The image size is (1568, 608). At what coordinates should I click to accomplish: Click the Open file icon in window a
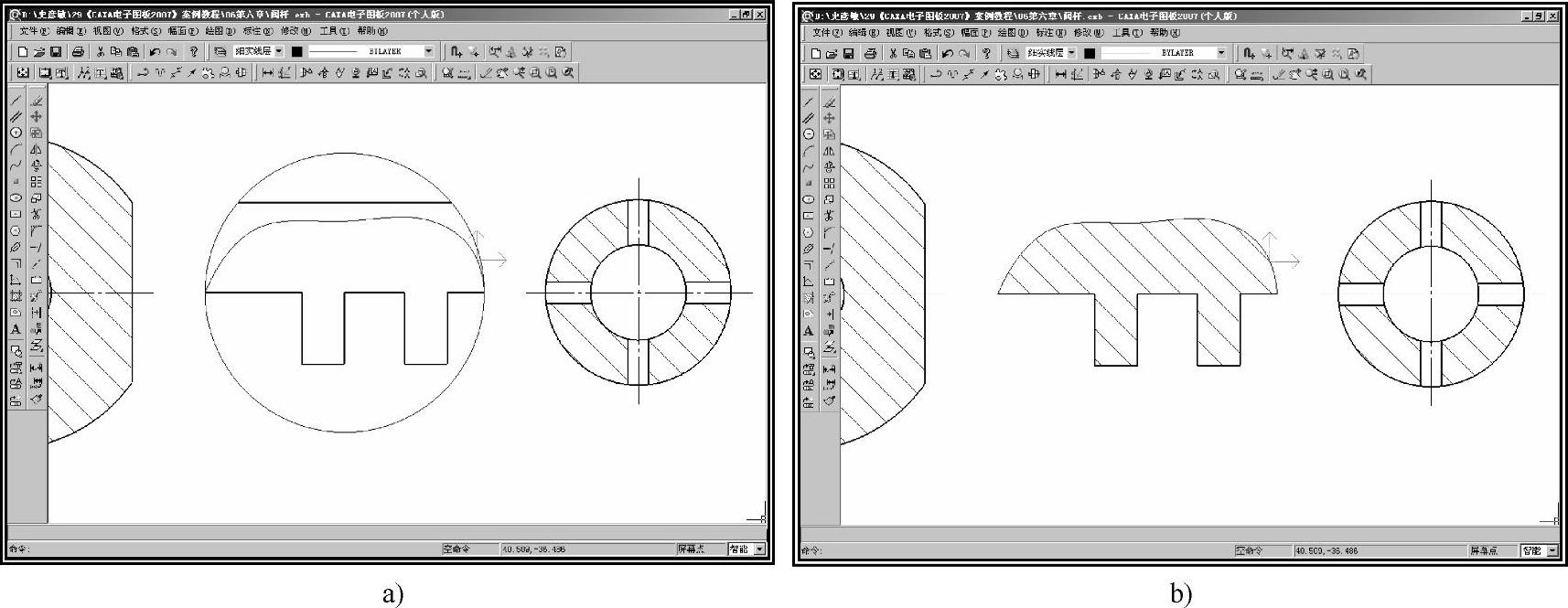pyautogui.click(x=39, y=52)
